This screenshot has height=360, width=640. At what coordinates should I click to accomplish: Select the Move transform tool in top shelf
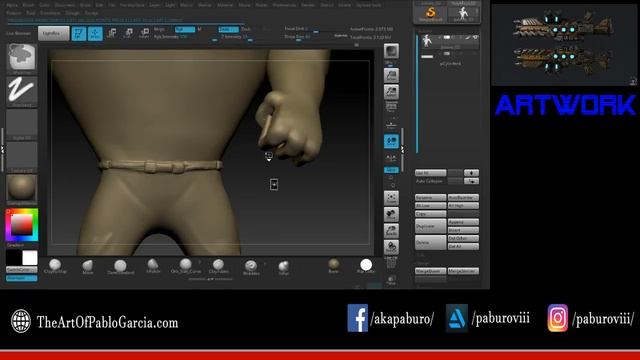point(111,33)
